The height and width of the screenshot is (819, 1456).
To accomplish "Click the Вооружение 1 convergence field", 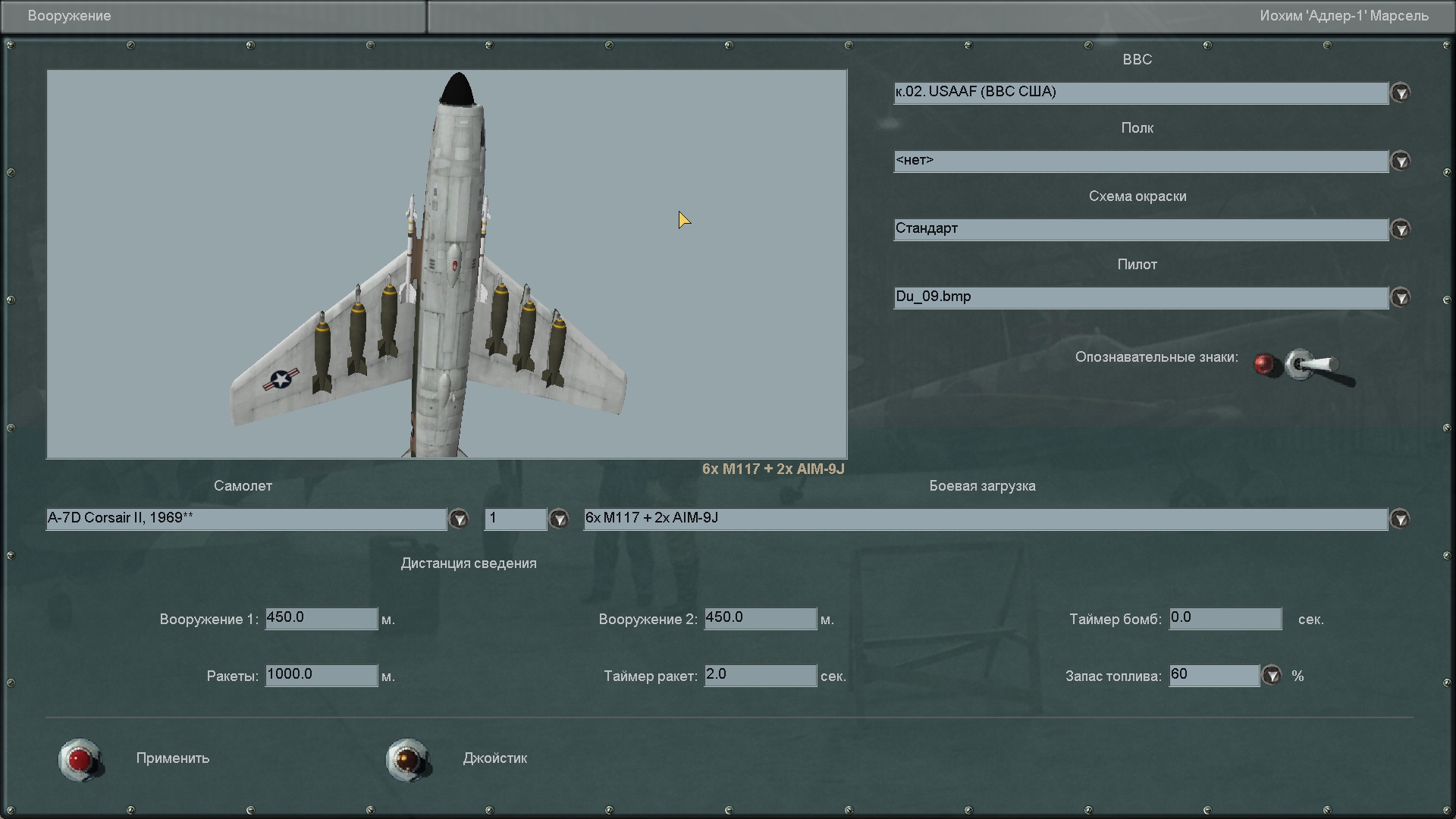I will coord(321,619).
